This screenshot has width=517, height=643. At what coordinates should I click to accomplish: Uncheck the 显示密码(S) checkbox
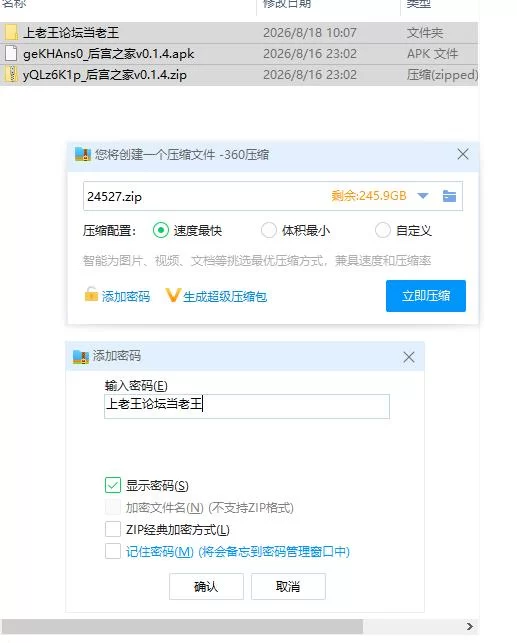(x=113, y=485)
